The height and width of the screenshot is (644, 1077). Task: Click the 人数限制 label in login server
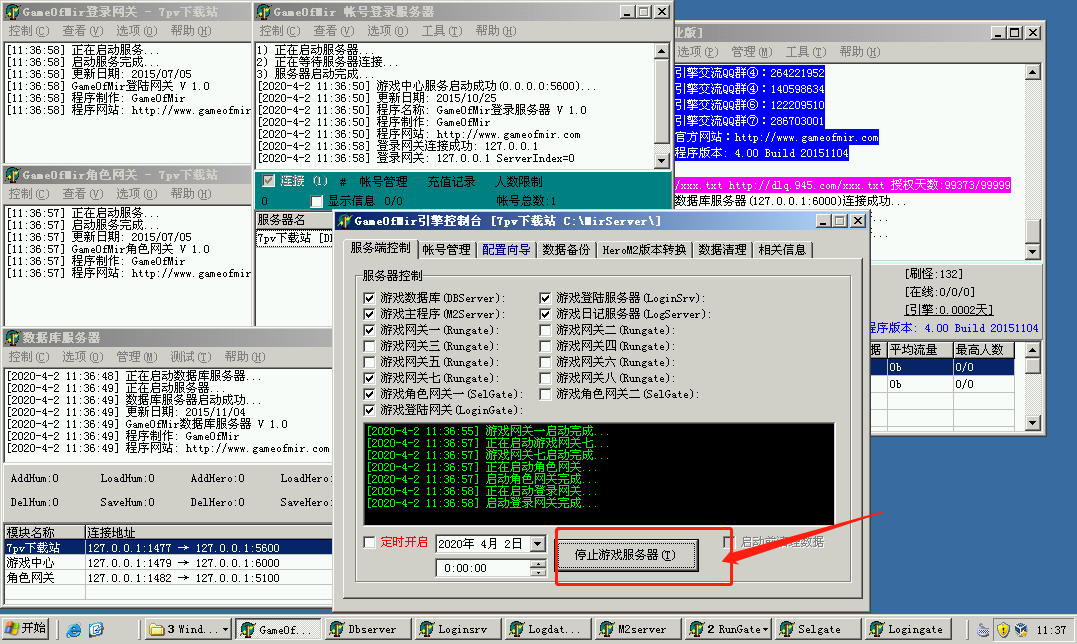519,182
